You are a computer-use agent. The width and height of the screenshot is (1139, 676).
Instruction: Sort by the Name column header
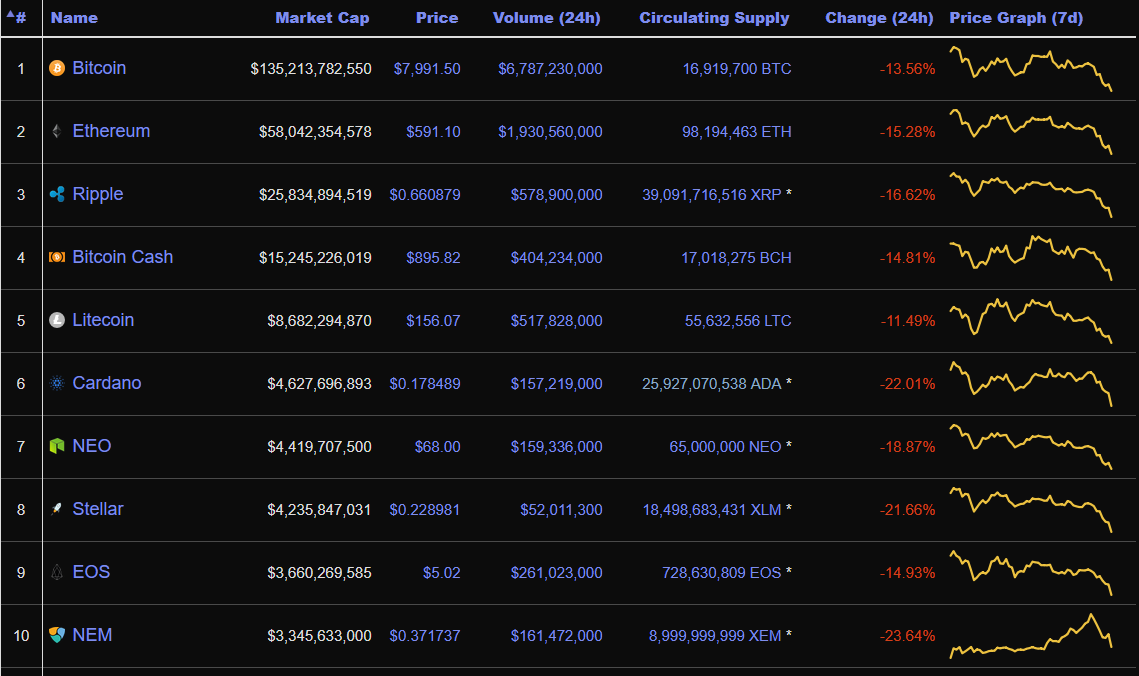(74, 18)
